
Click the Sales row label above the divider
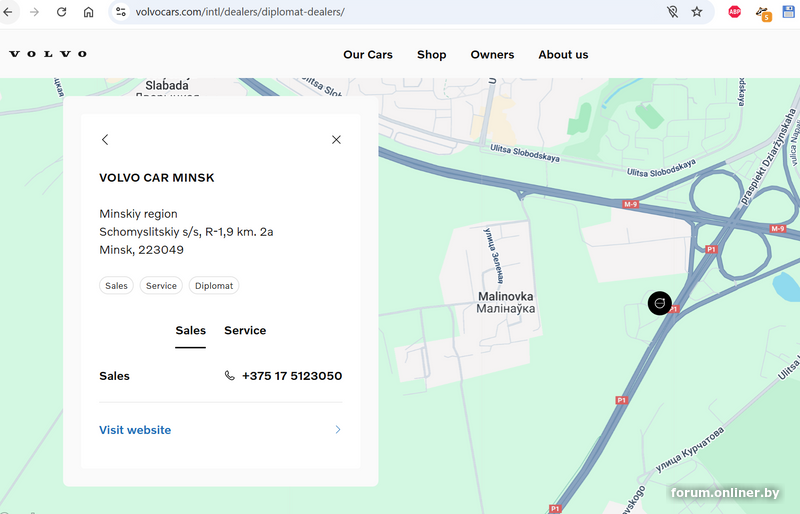click(114, 376)
